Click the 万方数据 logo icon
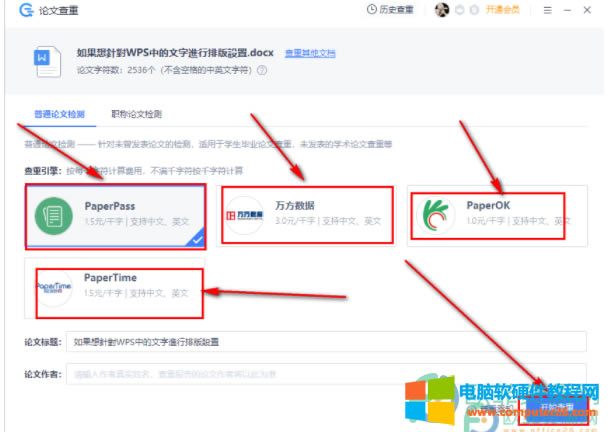The width and height of the screenshot is (609, 432). click(x=245, y=215)
